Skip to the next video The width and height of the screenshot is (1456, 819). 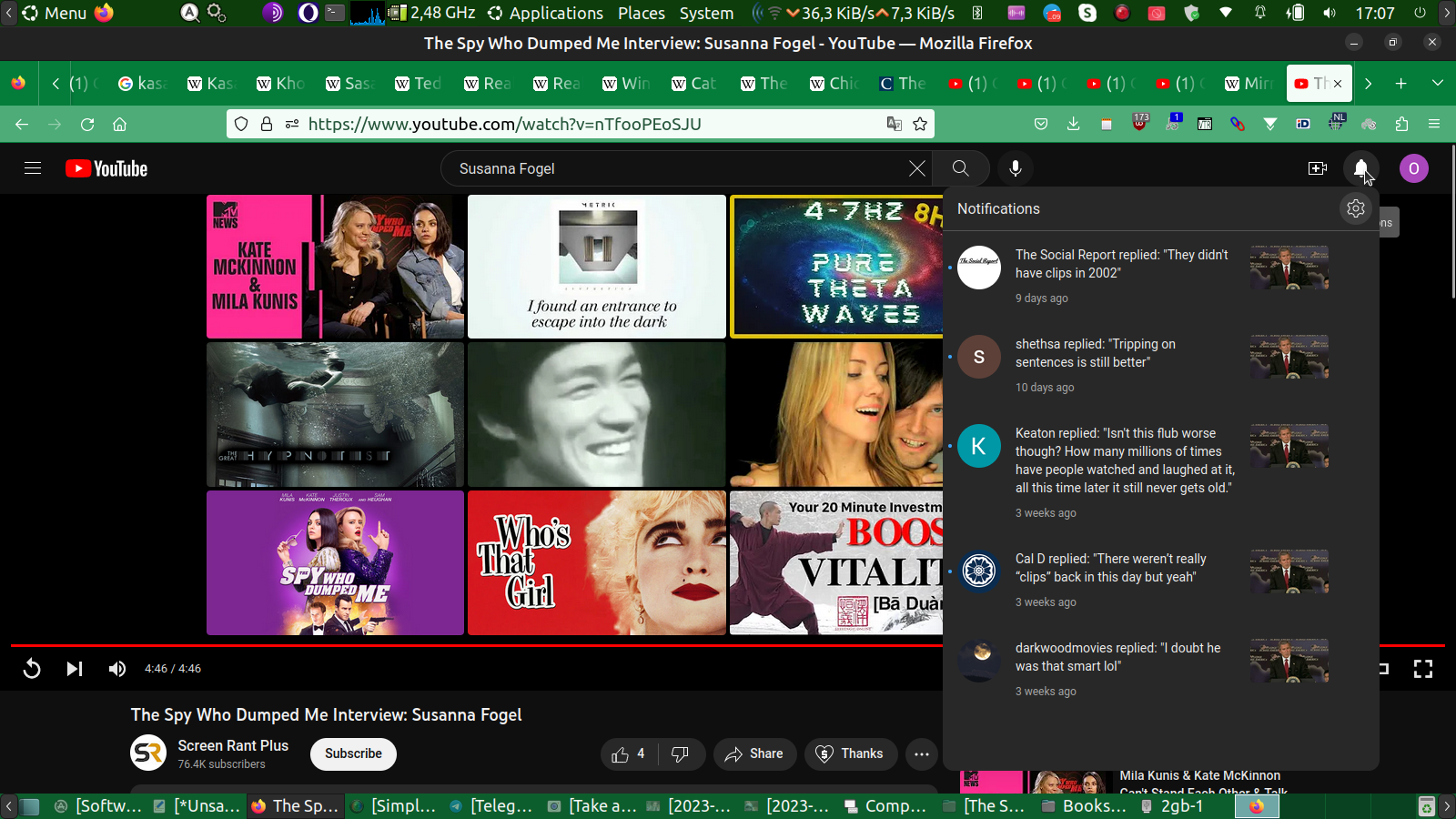(x=75, y=669)
